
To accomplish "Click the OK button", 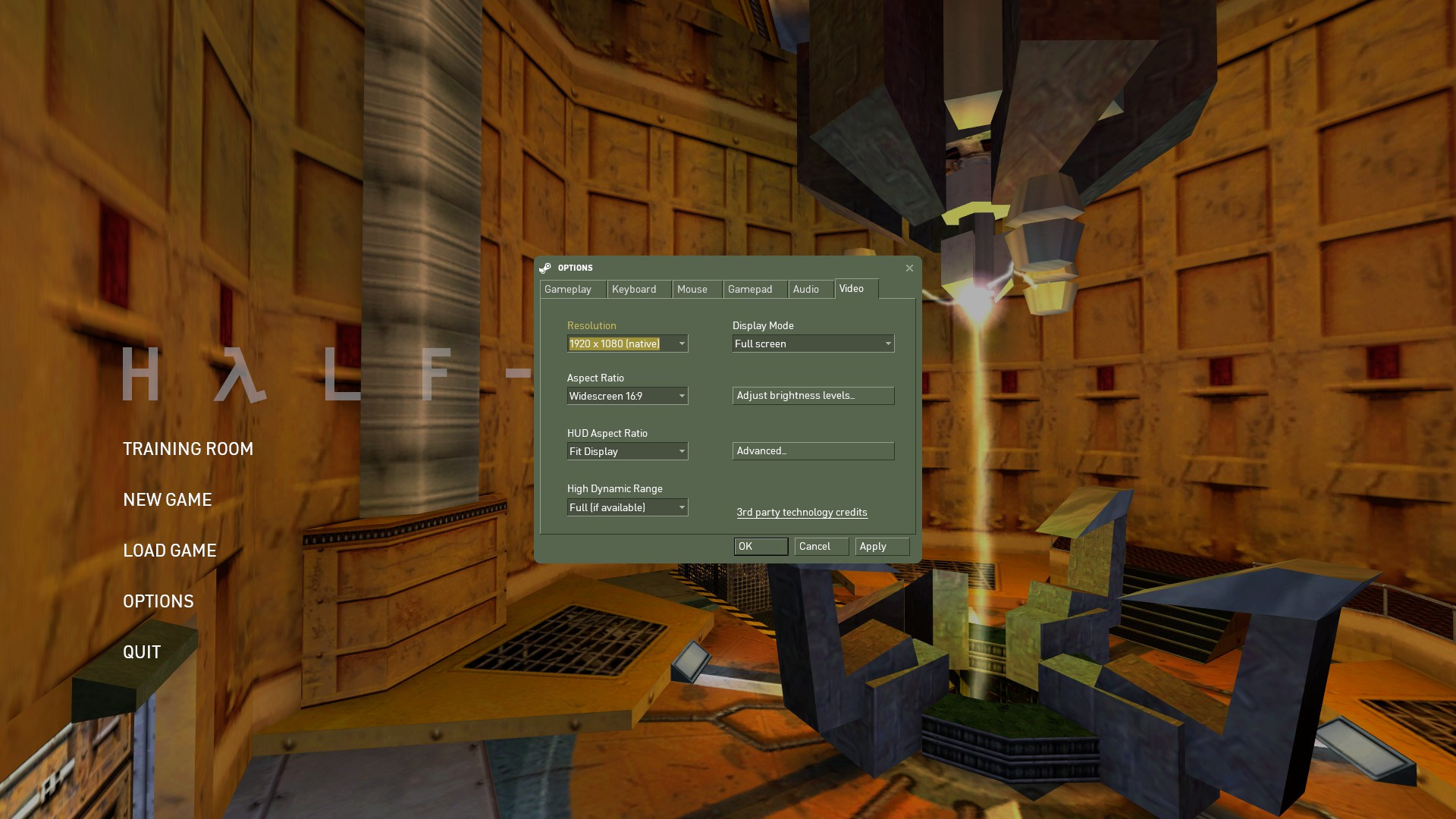I will tap(760, 546).
